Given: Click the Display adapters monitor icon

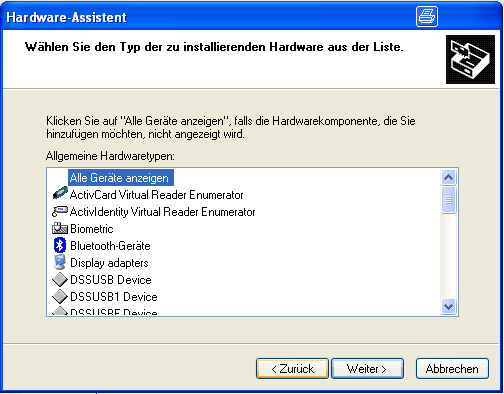Looking at the screenshot, I should [60, 262].
